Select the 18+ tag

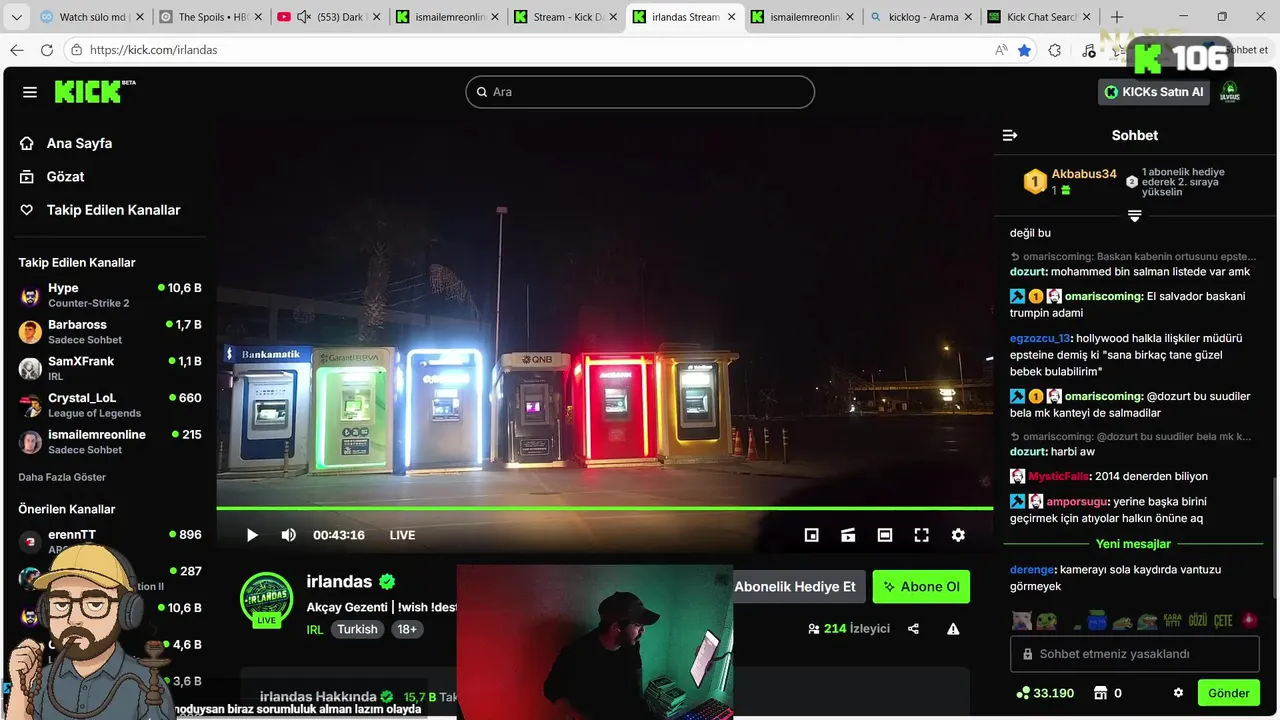click(407, 629)
